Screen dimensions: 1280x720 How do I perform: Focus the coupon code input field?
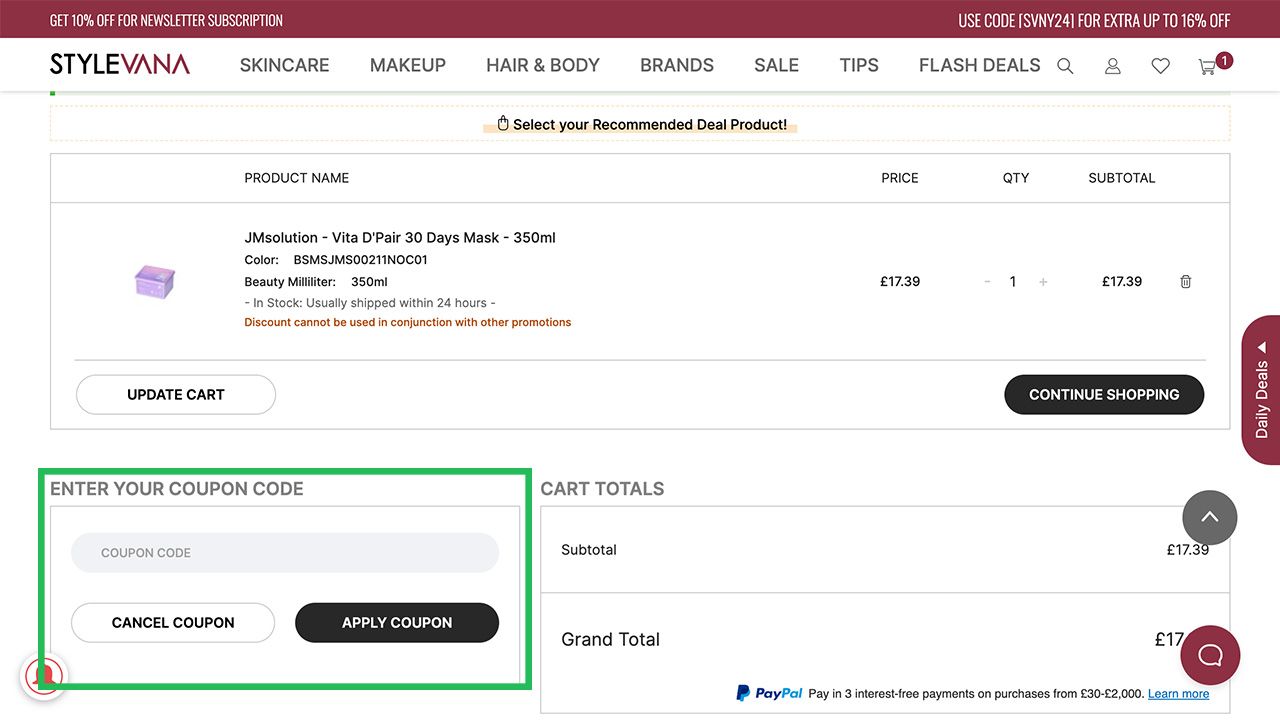pyautogui.click(x=285, y=553)
